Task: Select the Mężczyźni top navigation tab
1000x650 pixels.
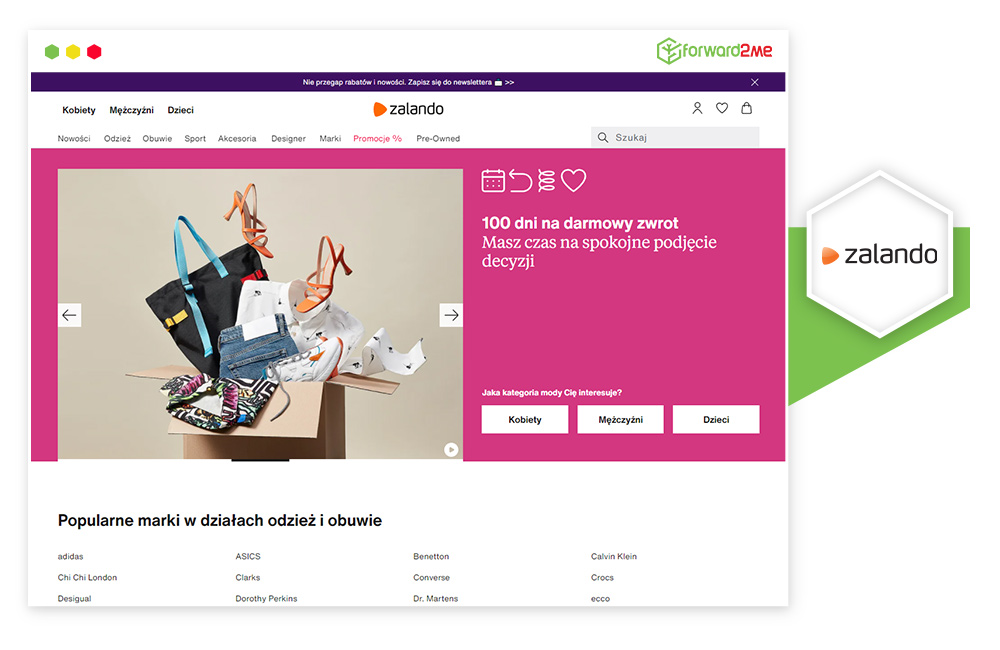Action: pos(131,110)
